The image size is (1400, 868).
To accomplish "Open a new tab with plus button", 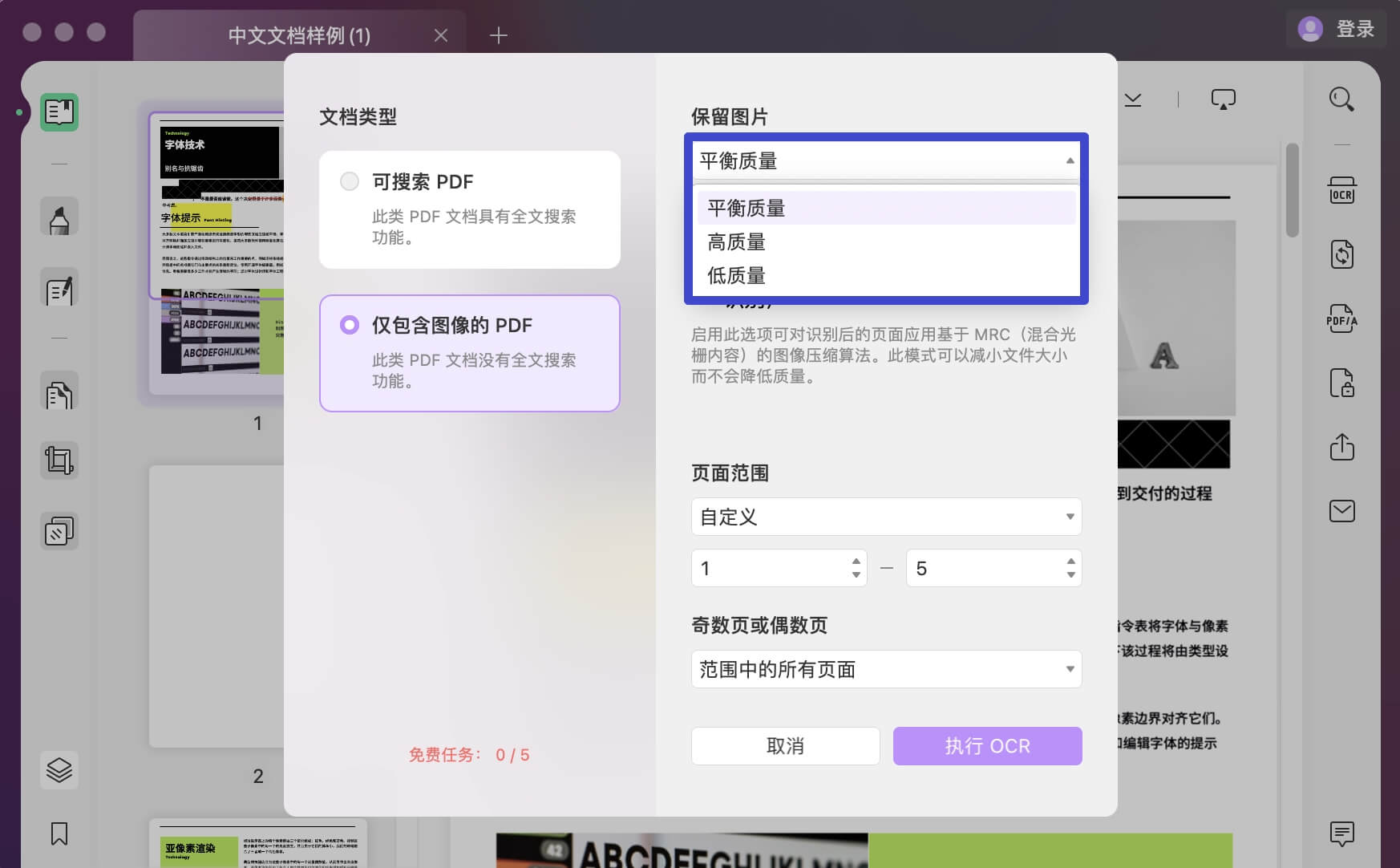I will click(x=499, y=35).
